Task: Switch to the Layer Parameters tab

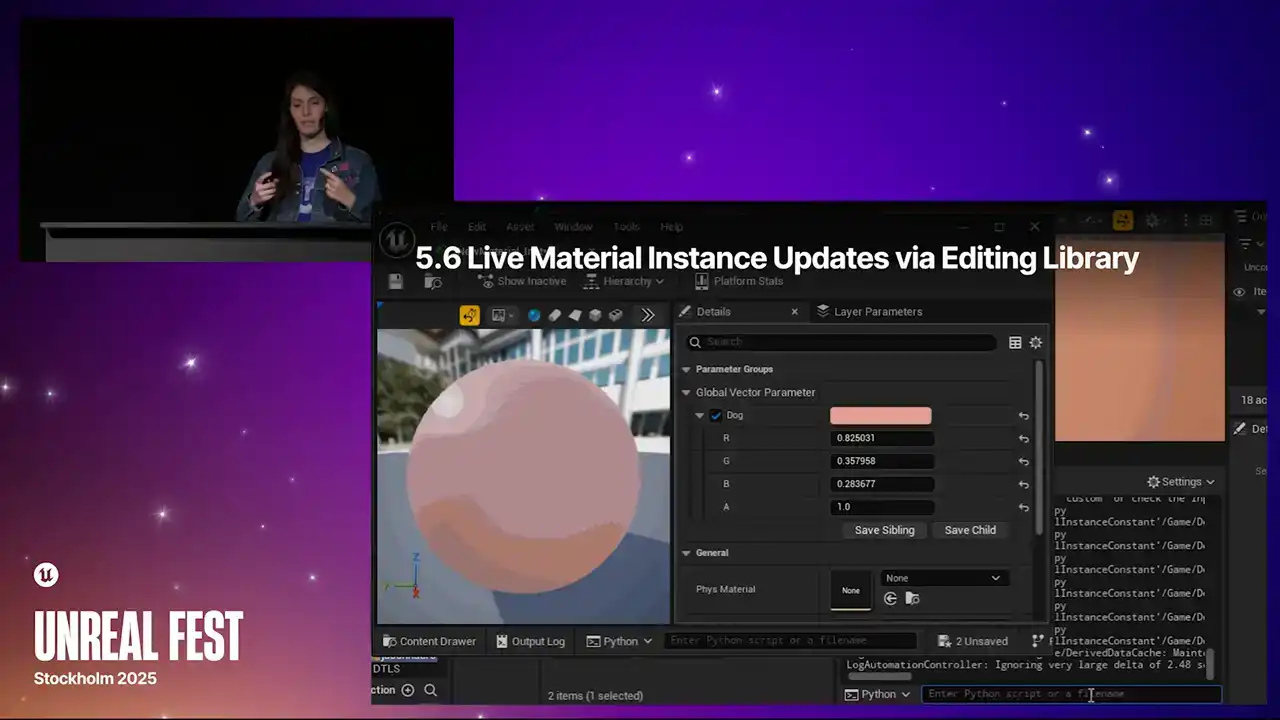Action: (869, 312)
